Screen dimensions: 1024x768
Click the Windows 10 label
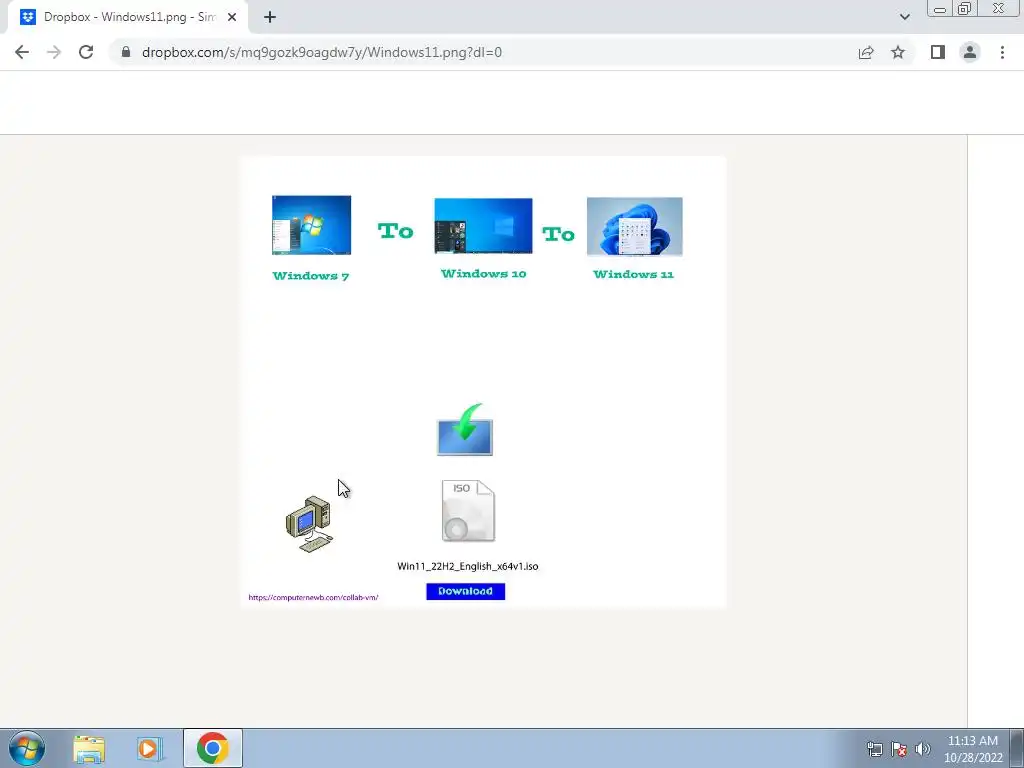(484, 274)
